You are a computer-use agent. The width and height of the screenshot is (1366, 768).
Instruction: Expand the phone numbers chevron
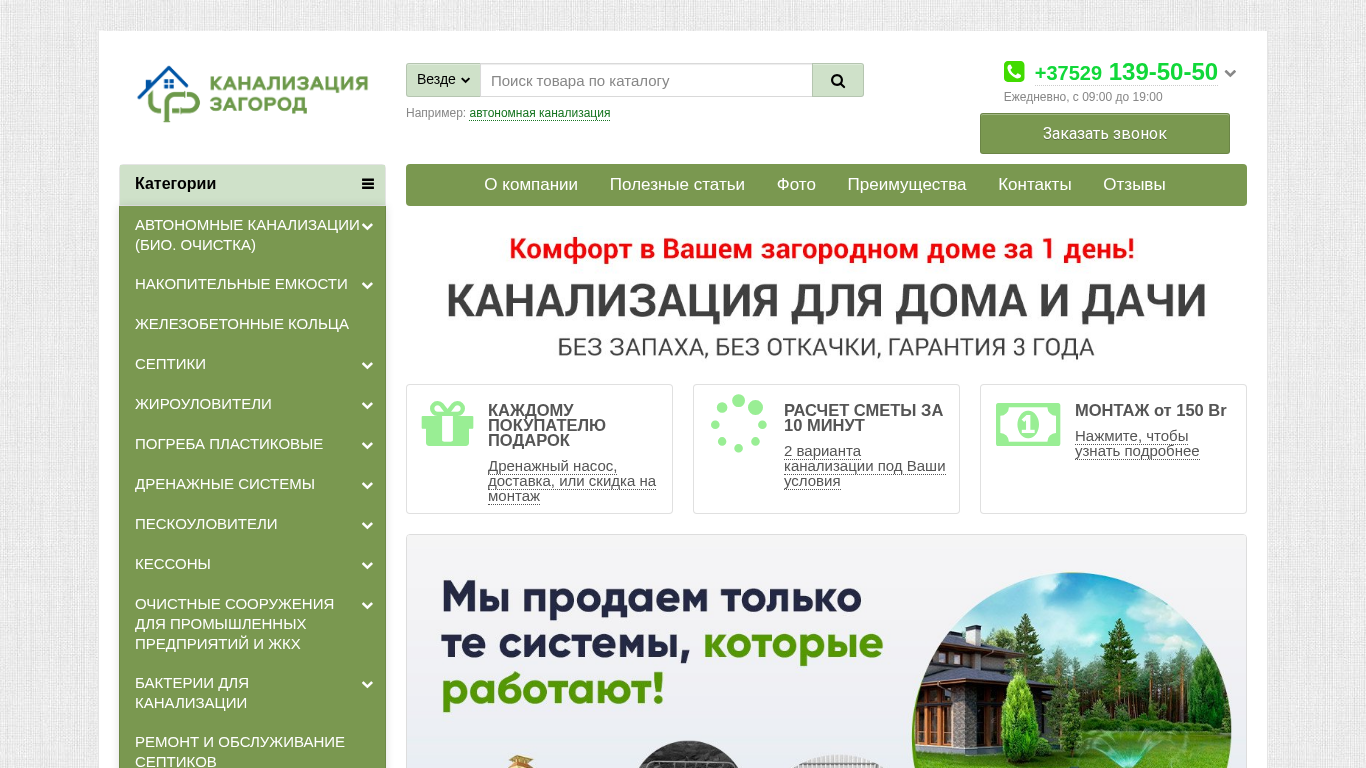[x=1230, y=73]
